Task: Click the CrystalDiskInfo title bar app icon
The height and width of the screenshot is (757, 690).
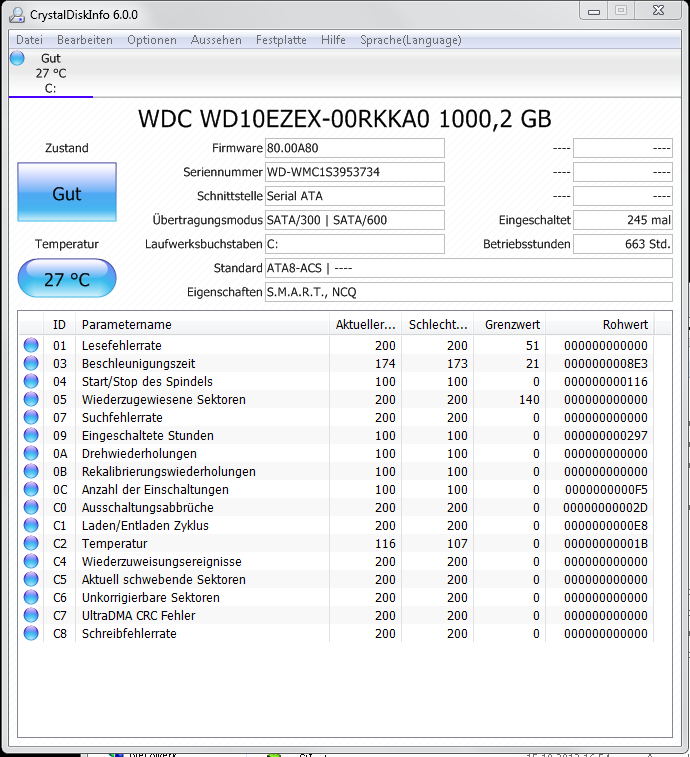Action: pyautogui.click(x=17, y=14)
